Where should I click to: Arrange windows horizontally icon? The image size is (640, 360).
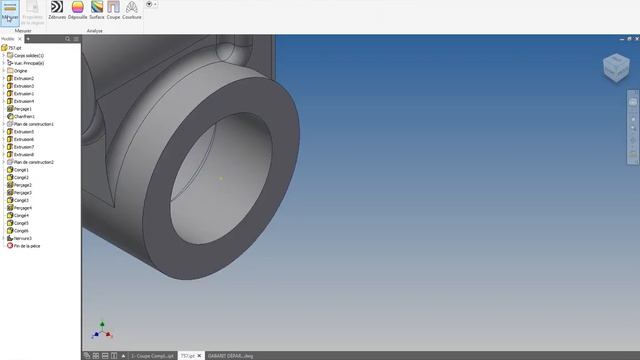(x=105, y=356)
